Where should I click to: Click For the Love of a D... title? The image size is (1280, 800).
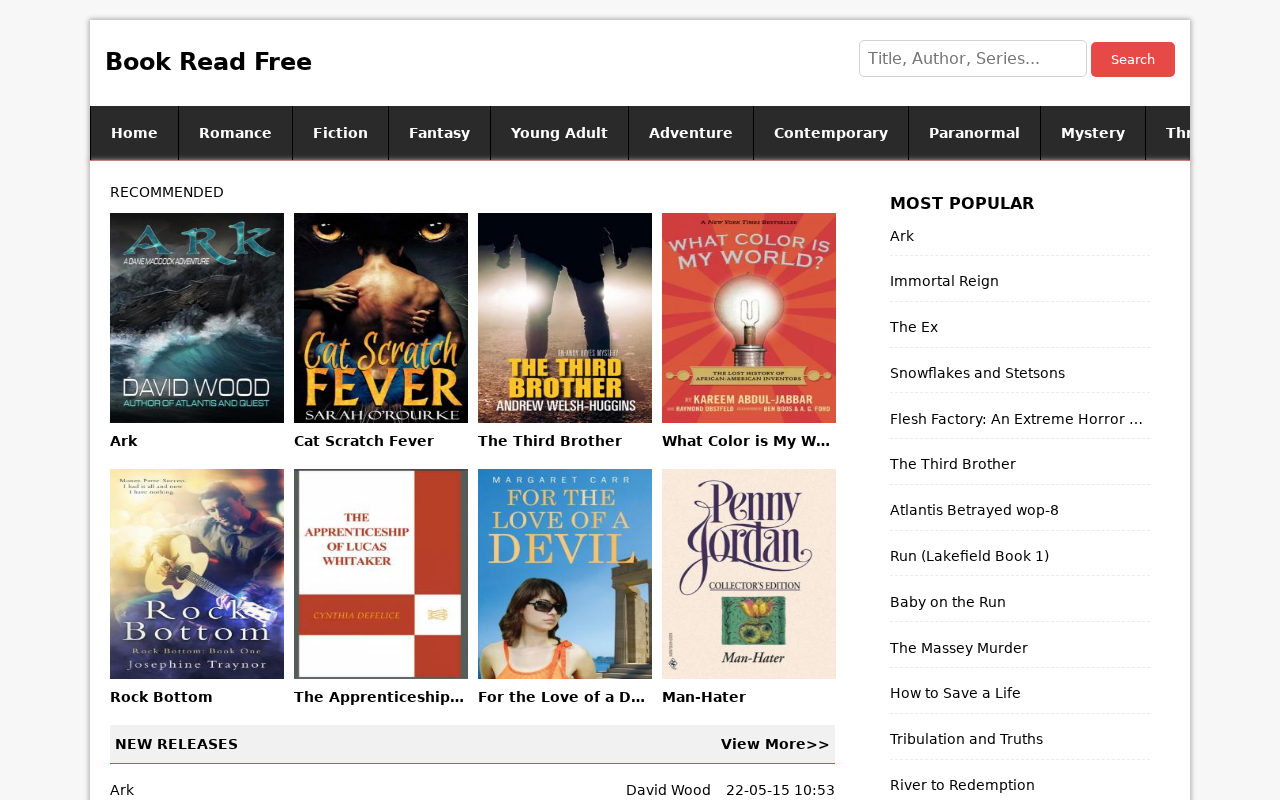pos(562,697)
